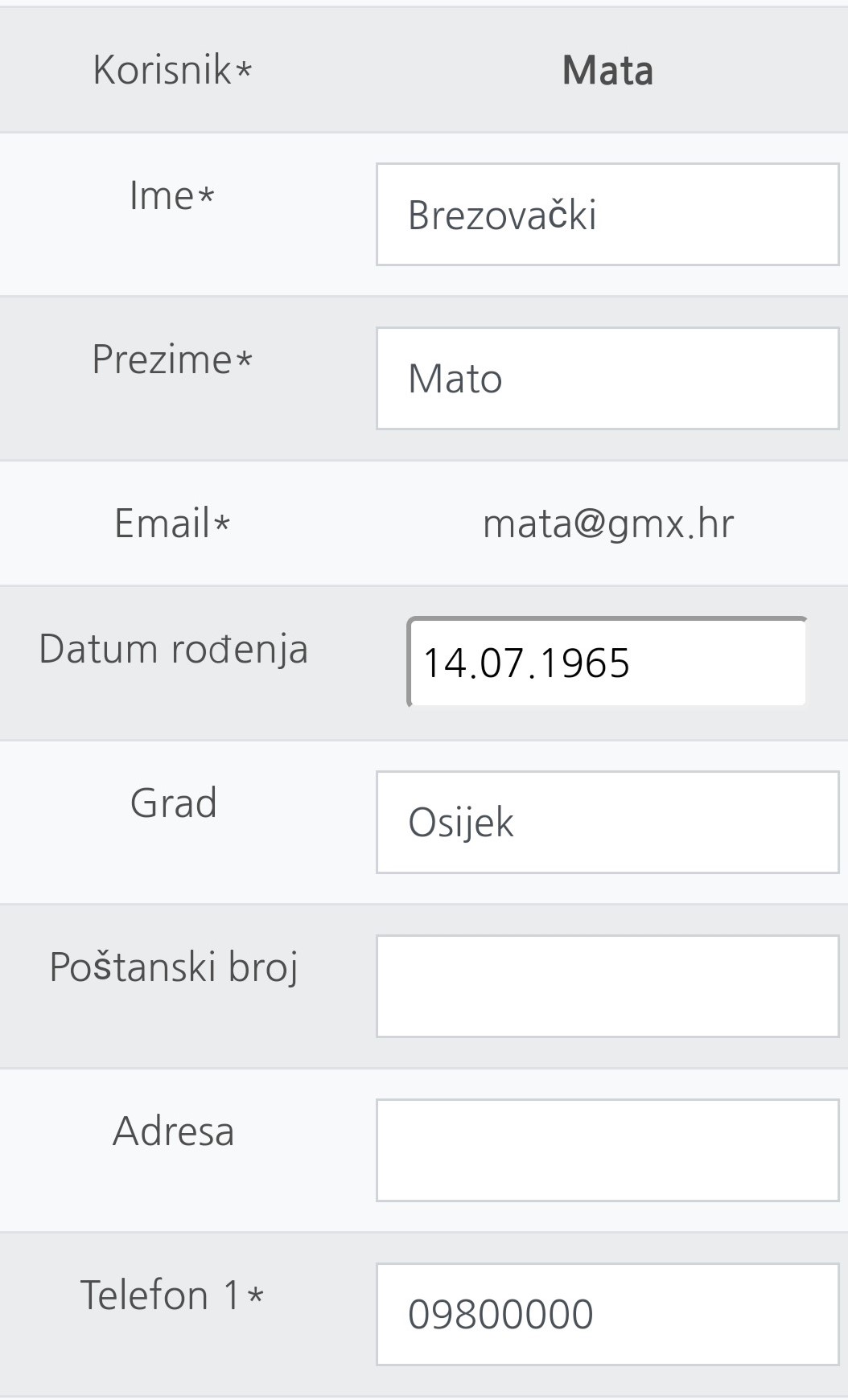
Task: Click the mata@gmx.hr email text
Action: pyautogui.click(x=608, y=523)
